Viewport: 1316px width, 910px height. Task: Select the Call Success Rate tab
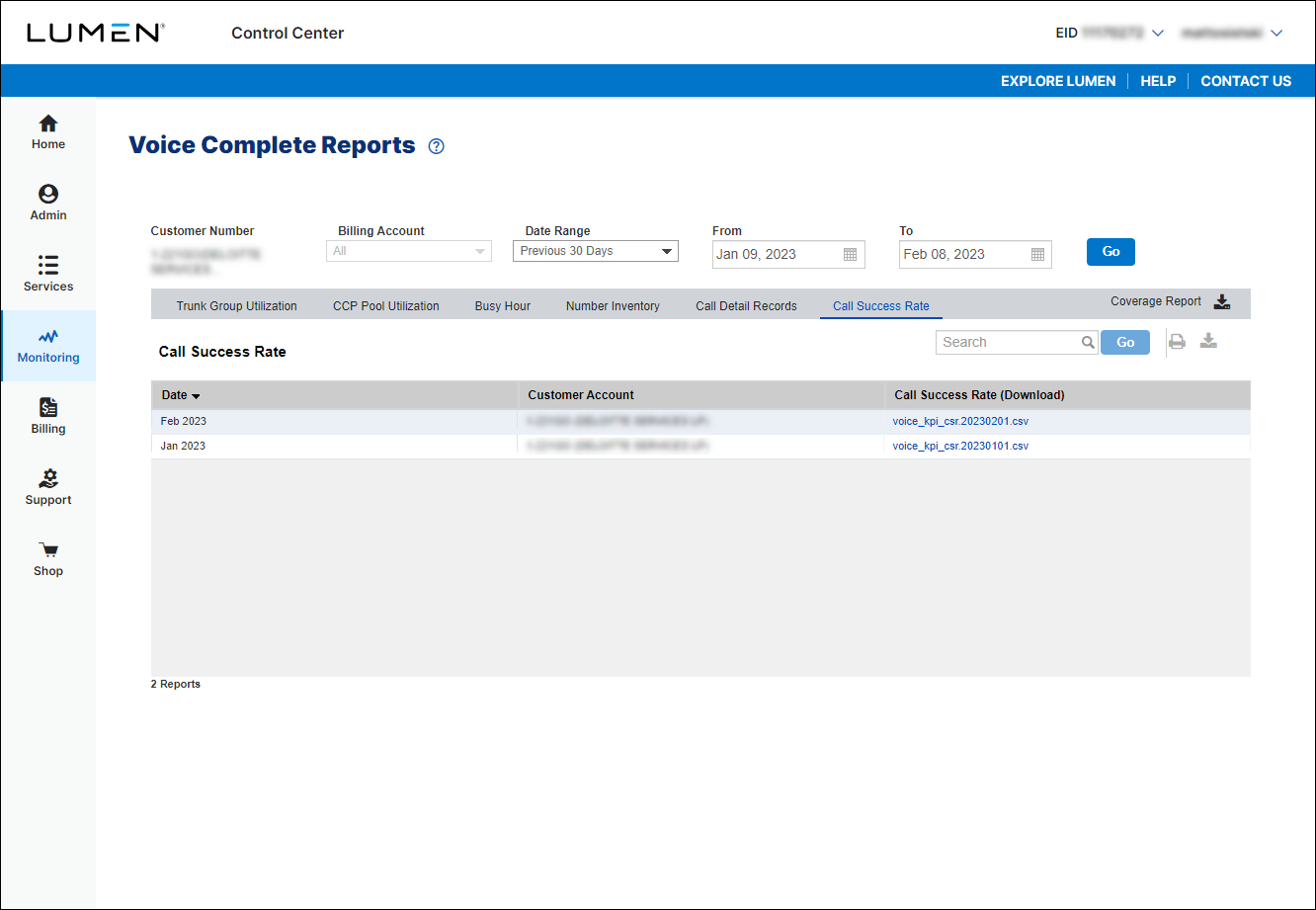click(881, 306)
